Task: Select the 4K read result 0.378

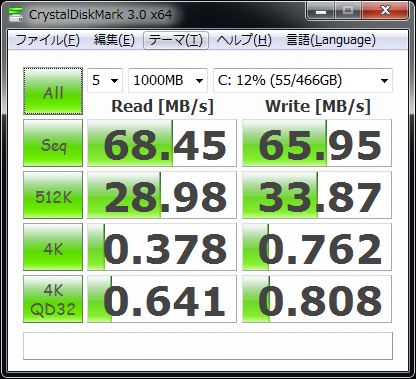Action: (162, 247)
